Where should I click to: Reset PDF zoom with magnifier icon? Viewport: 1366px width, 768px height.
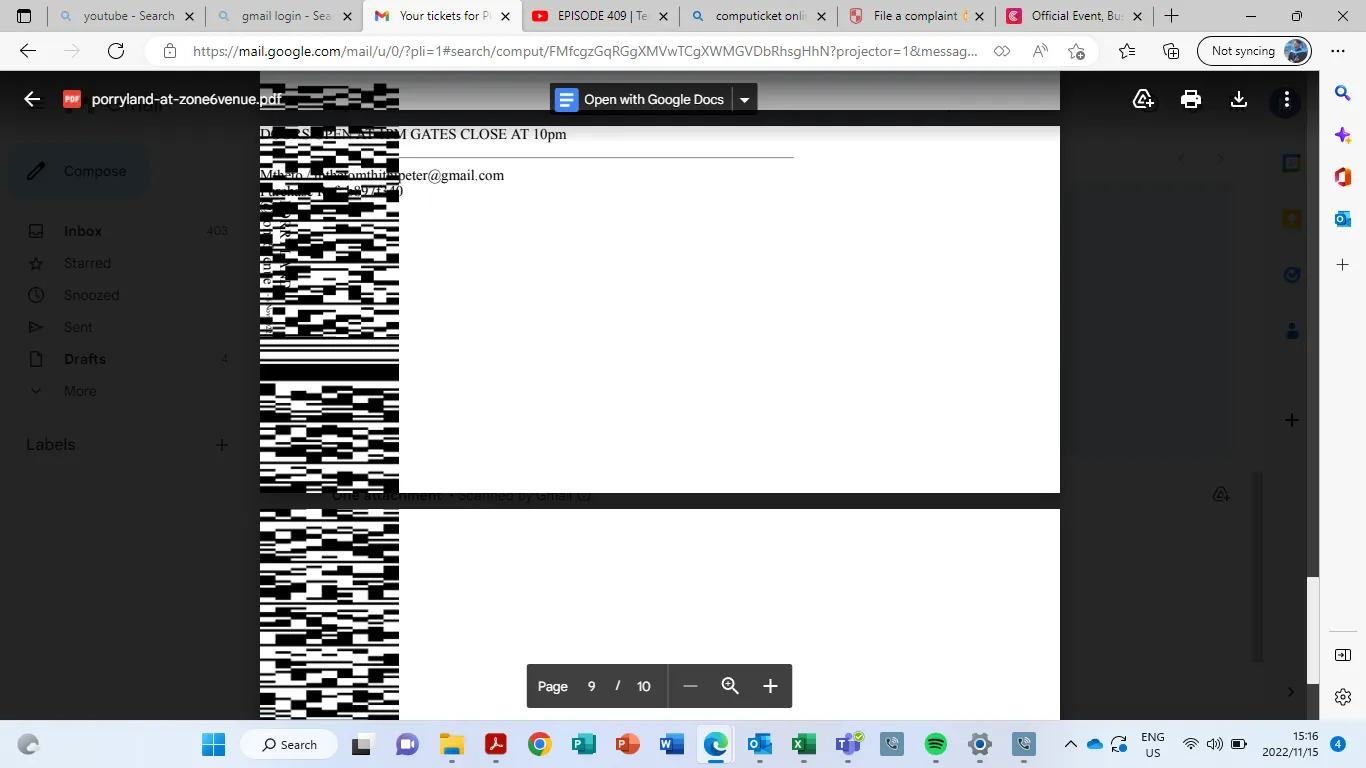[x=730, y=686]
